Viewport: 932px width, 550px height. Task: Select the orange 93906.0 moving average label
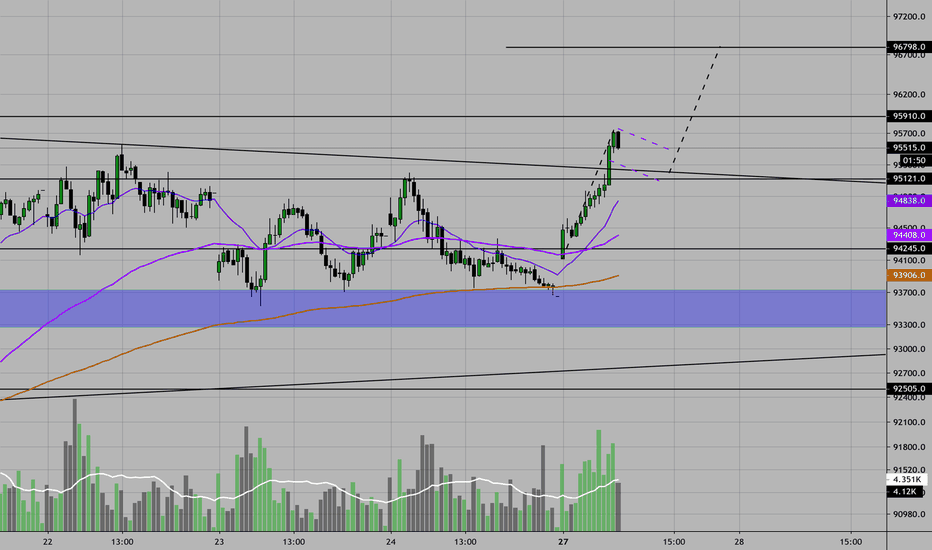(909, 275)
